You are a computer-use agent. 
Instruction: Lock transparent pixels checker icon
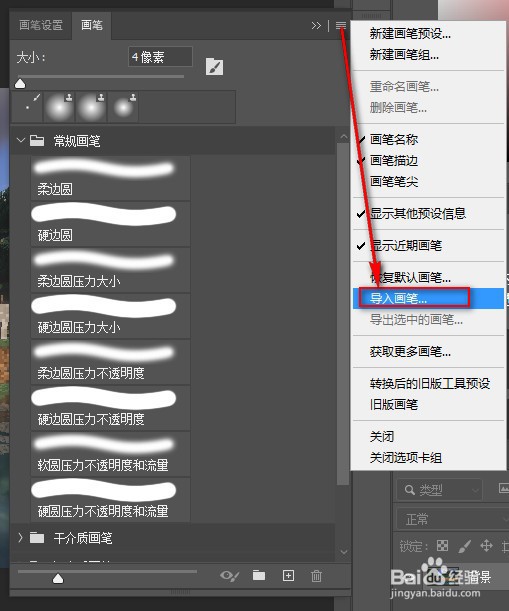[442, 545]
